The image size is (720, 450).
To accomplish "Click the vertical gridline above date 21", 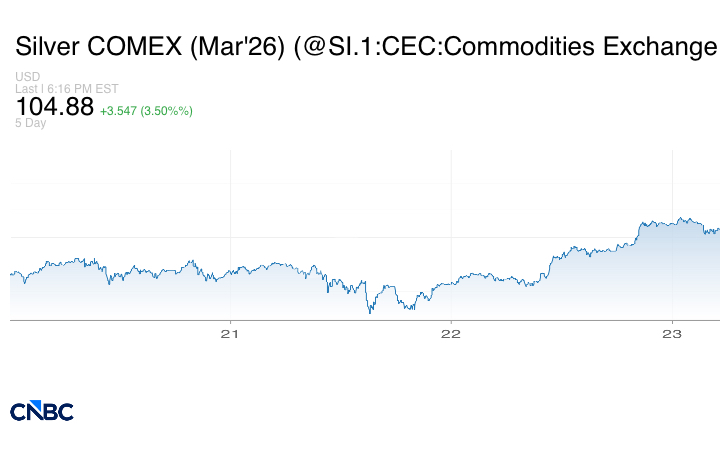I will tap(231, 200).
